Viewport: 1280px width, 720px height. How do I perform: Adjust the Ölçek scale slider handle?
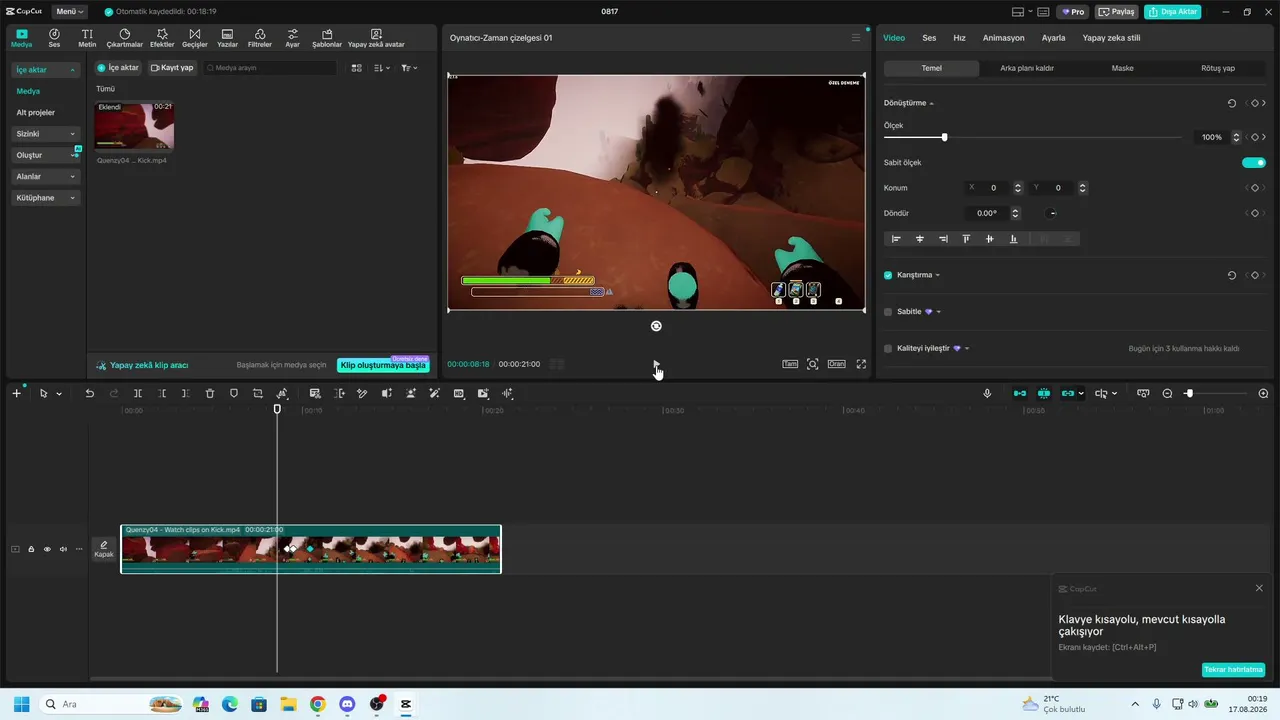(x=944, y=137)
